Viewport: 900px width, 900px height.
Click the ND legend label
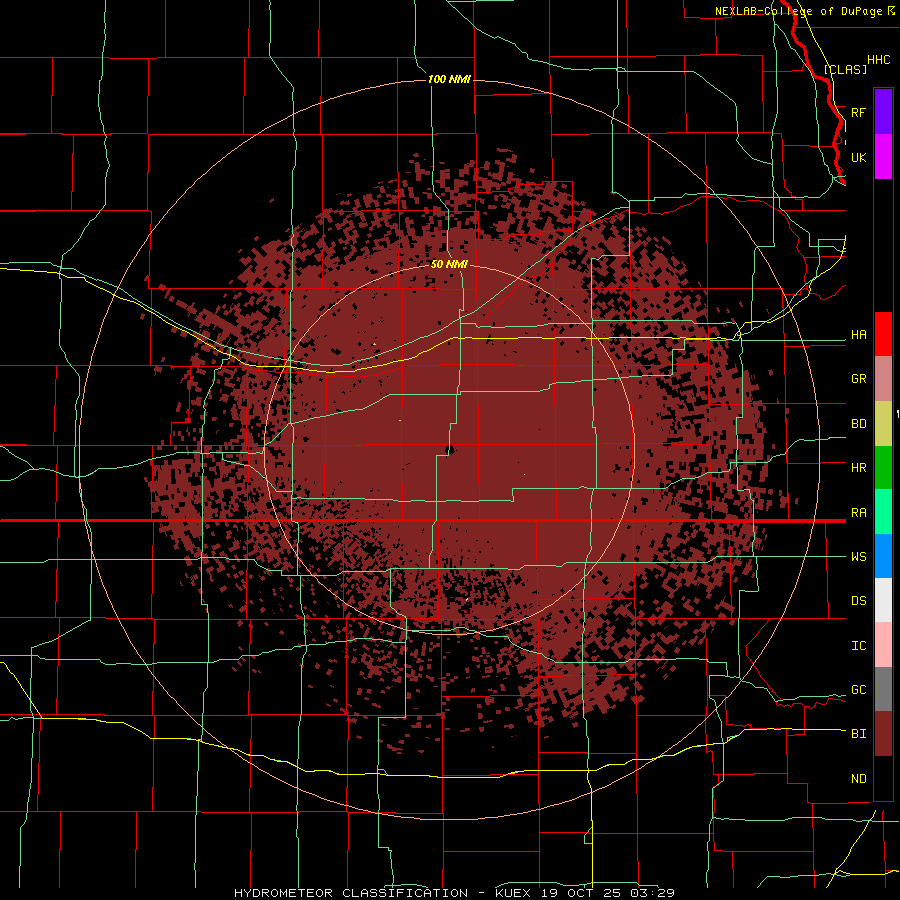pos(858,779)
